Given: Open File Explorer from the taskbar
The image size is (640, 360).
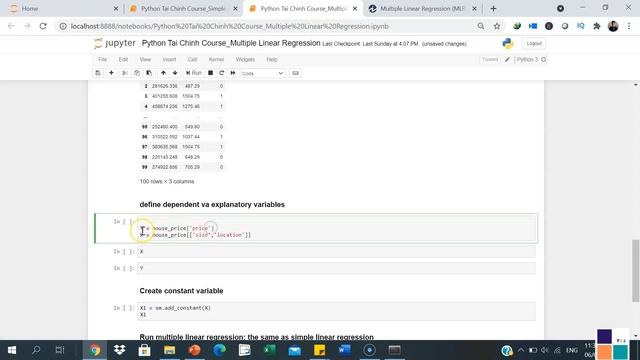Looking at the screenshot, I should click(169, 350).
